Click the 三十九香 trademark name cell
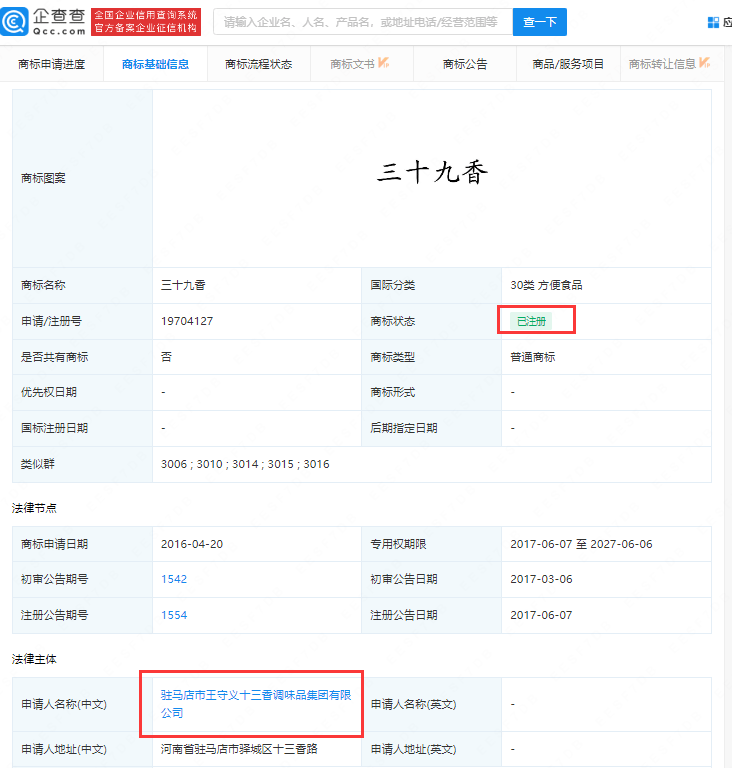 click(183, 285)
